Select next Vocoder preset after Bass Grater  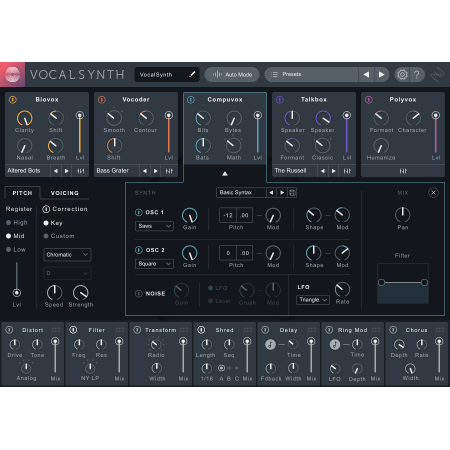pyautogui.click(x=156, y=171)
